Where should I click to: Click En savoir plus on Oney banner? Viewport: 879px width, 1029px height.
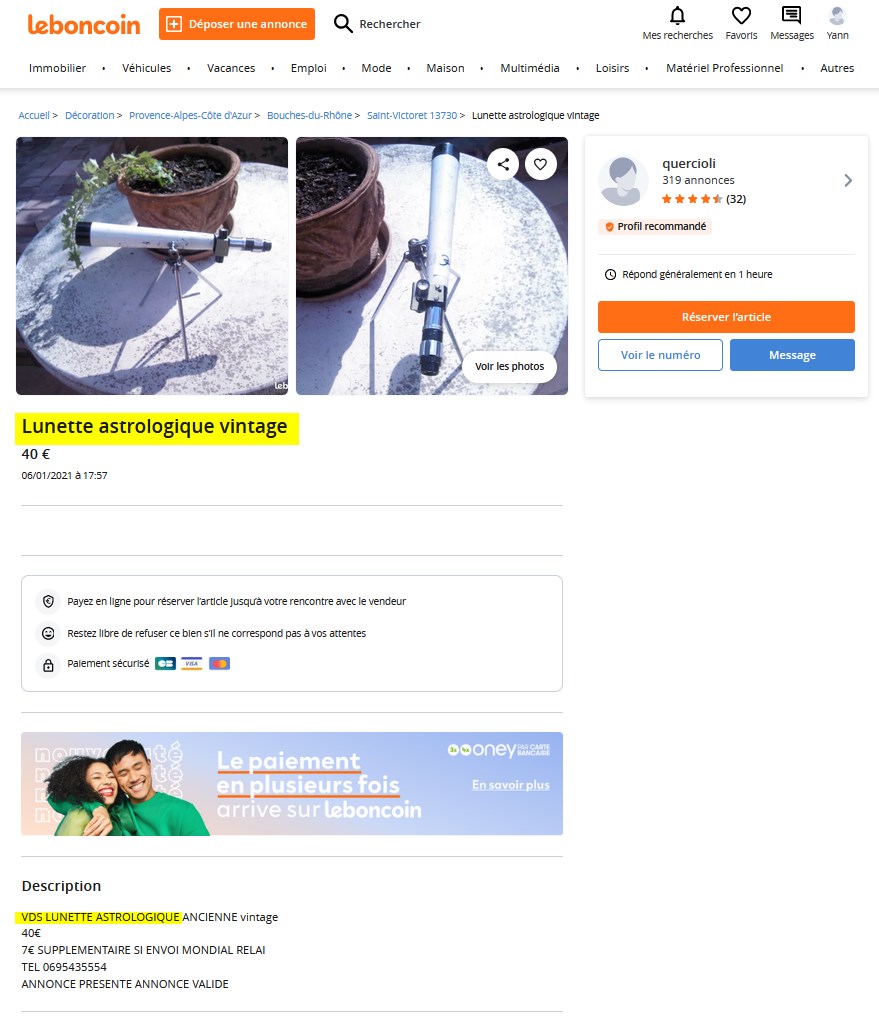(511, 785)
